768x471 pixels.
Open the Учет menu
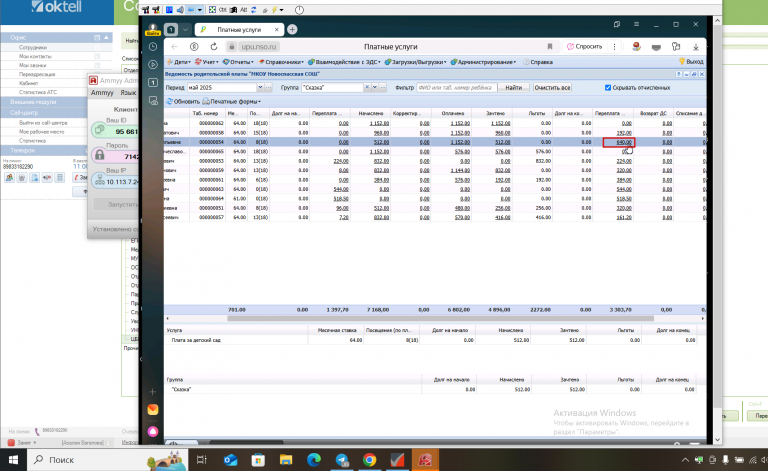tap(207, 62)
